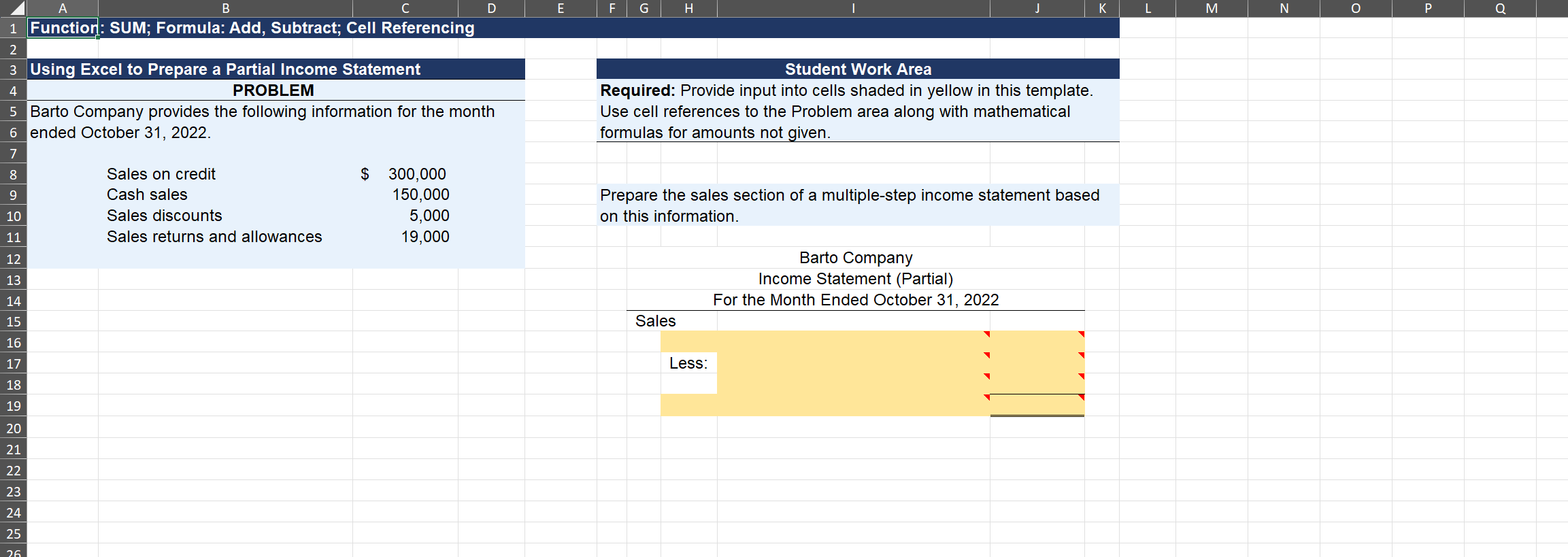Select row 7 header
1568x557 pixels.
(x=13, y=153)
